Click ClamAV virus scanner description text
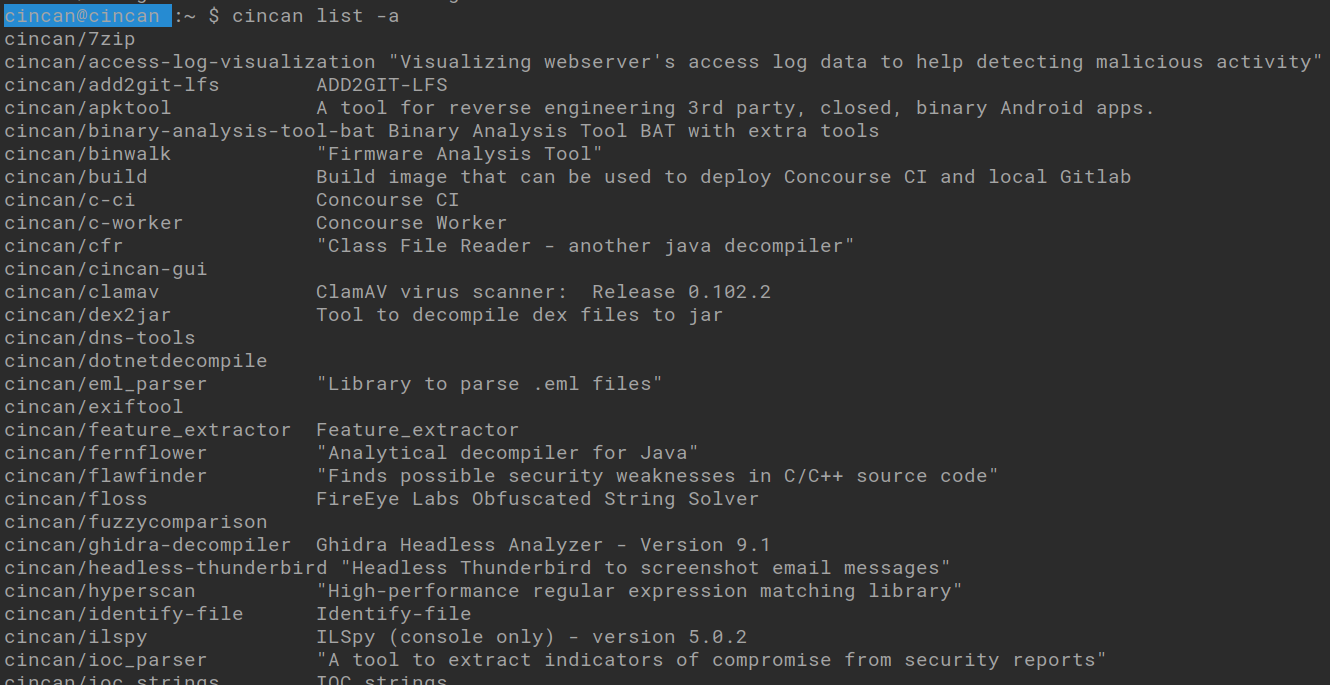Screen dimensions: 1330x685 tap(544, 292)
